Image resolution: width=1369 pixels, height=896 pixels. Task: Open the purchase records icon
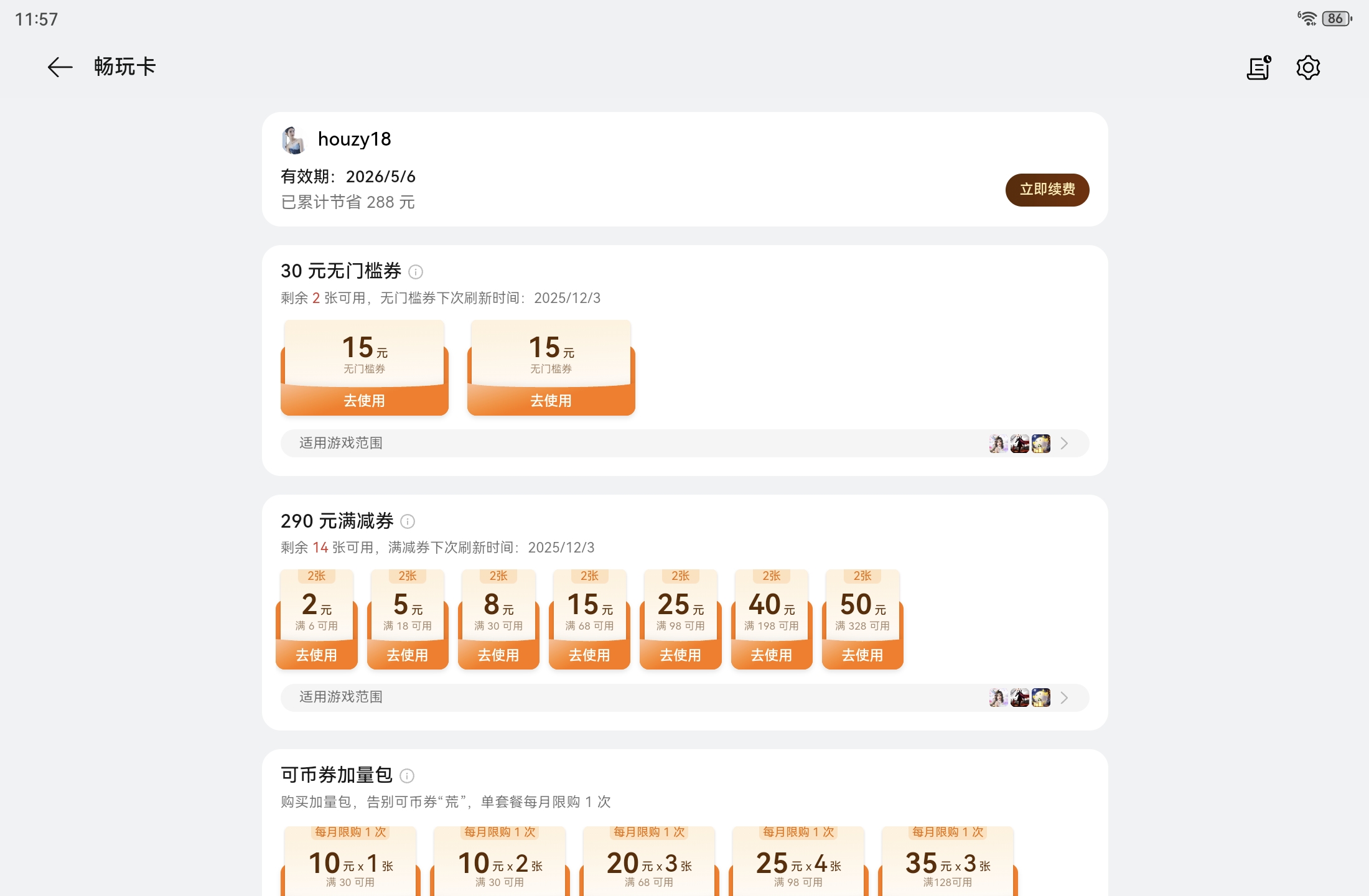[1258, 68]
